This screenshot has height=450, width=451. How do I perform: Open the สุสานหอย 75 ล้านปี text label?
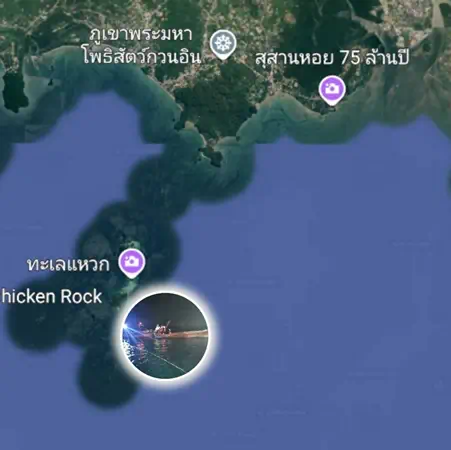(332, 59)
